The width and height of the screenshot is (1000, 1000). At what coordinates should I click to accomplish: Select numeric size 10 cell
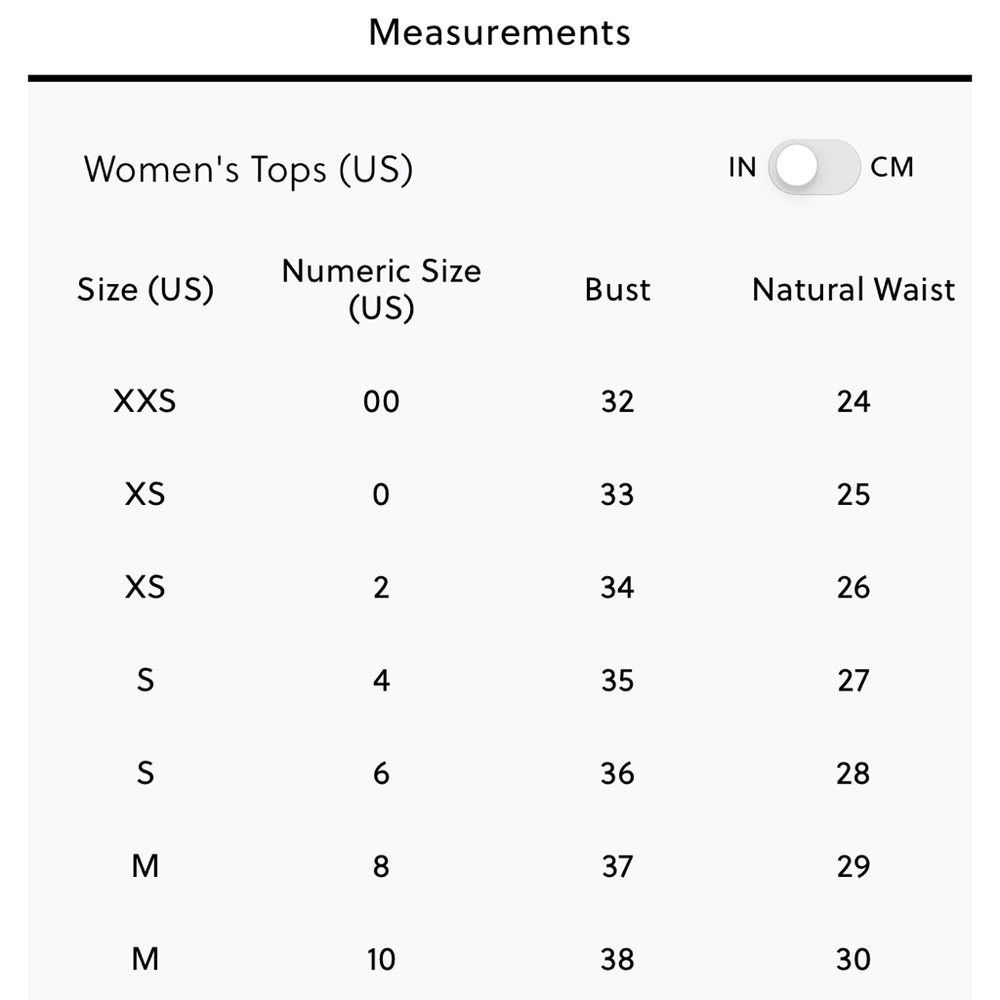(x=381, y=960)
